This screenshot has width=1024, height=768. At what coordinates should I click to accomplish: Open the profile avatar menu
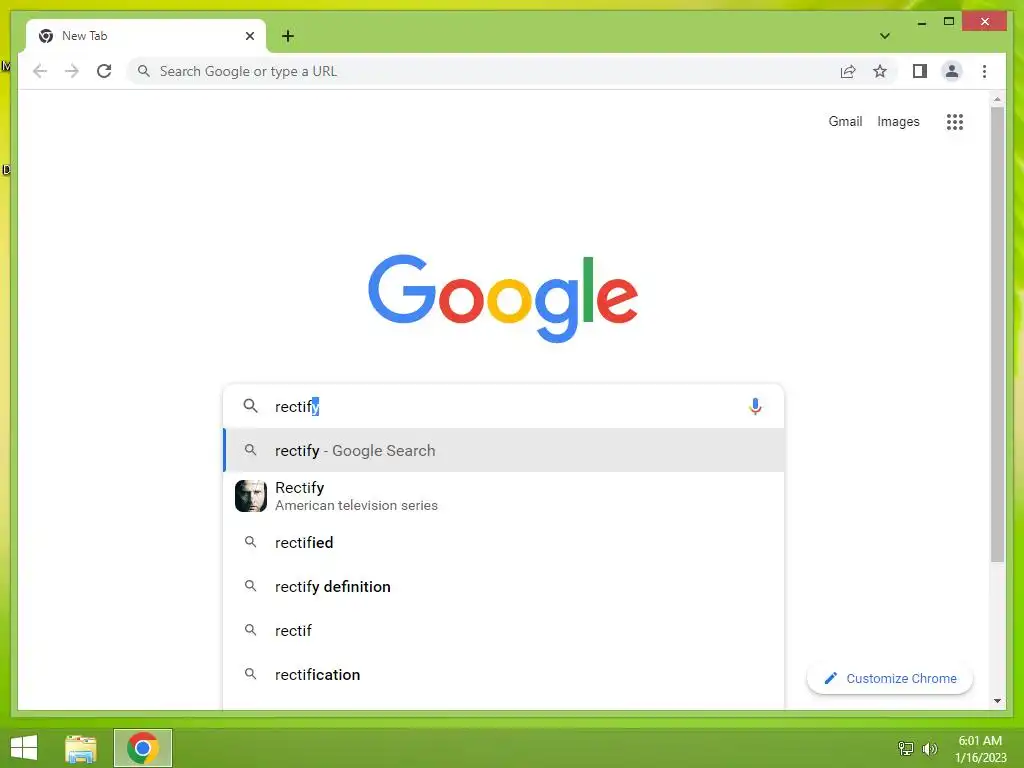coord(952,71)
